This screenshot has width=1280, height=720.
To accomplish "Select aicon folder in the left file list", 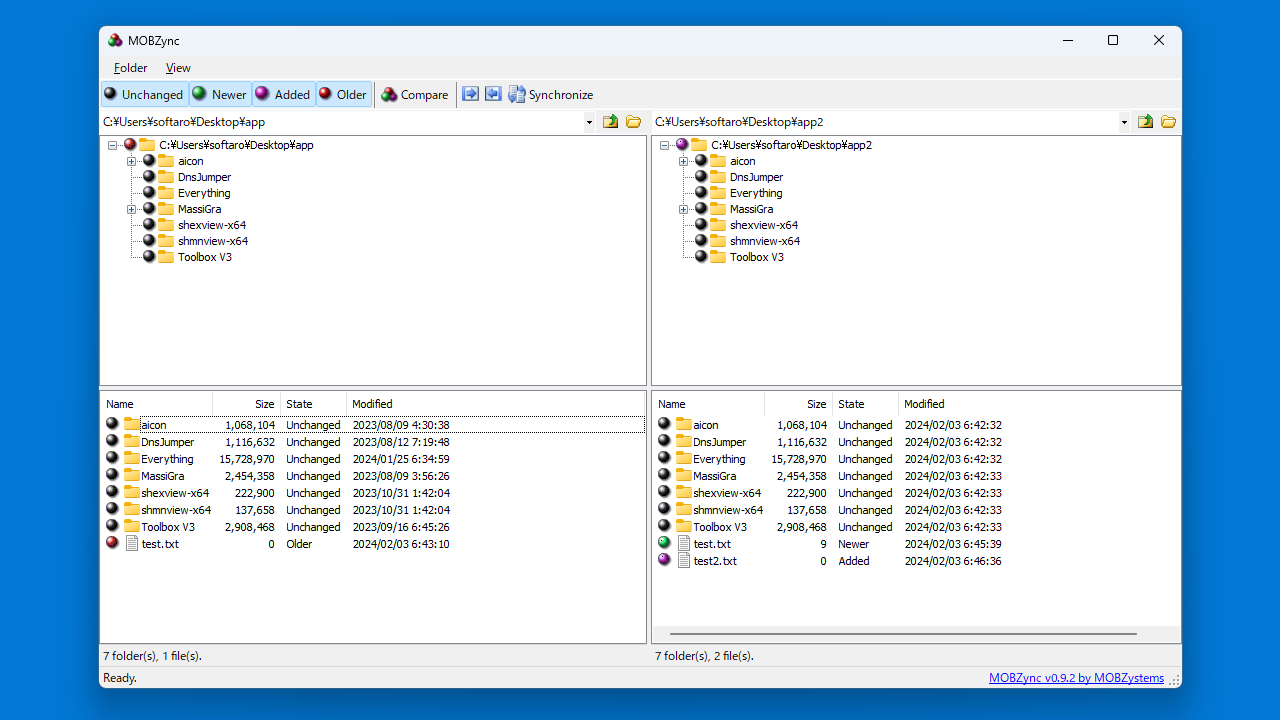I will click(x=154, y=425).
